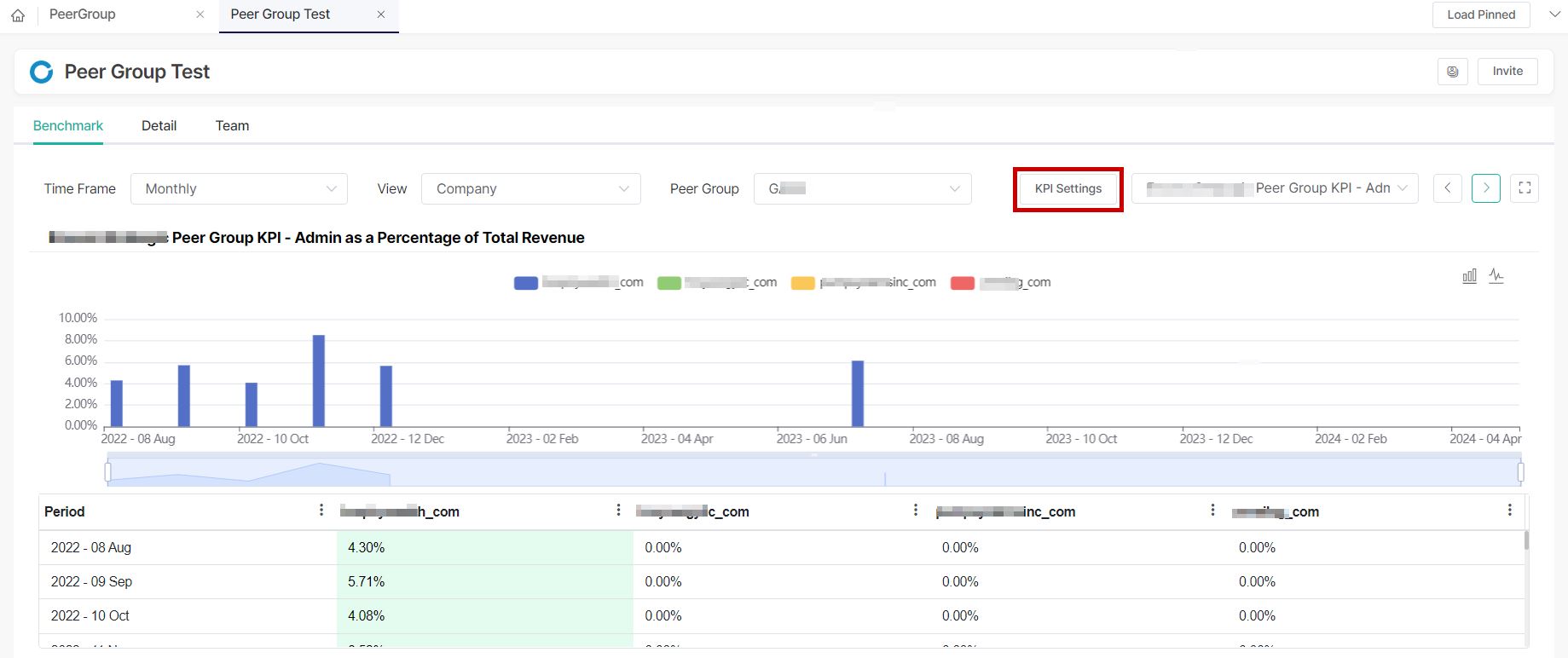This screenshot has height=658, width=1568.
Task: Open the Detail tab
Action: click(159, 125)
